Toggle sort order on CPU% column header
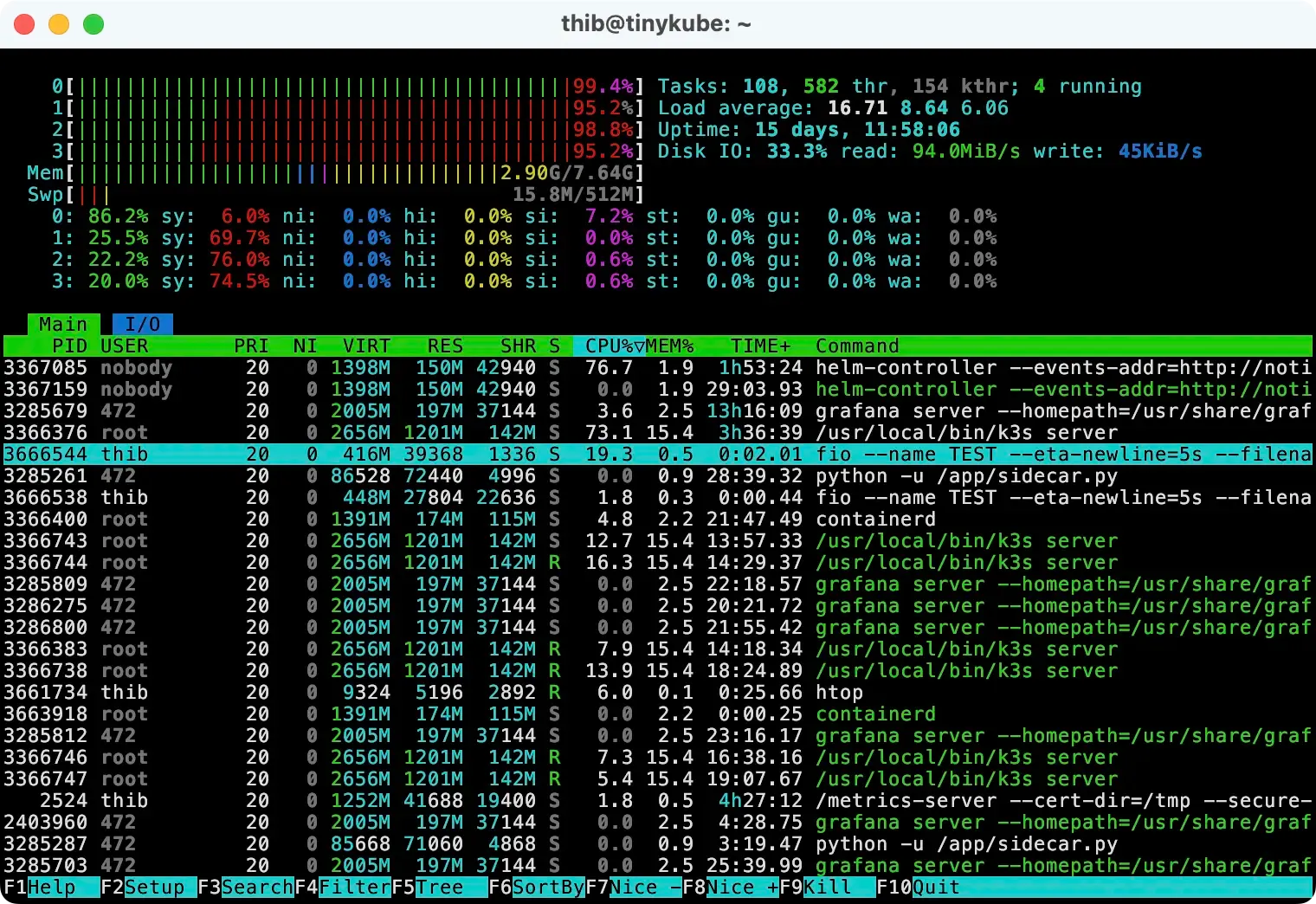This screenshot has height=904, width=1316. pyautogui.click(x=606, y=345)
